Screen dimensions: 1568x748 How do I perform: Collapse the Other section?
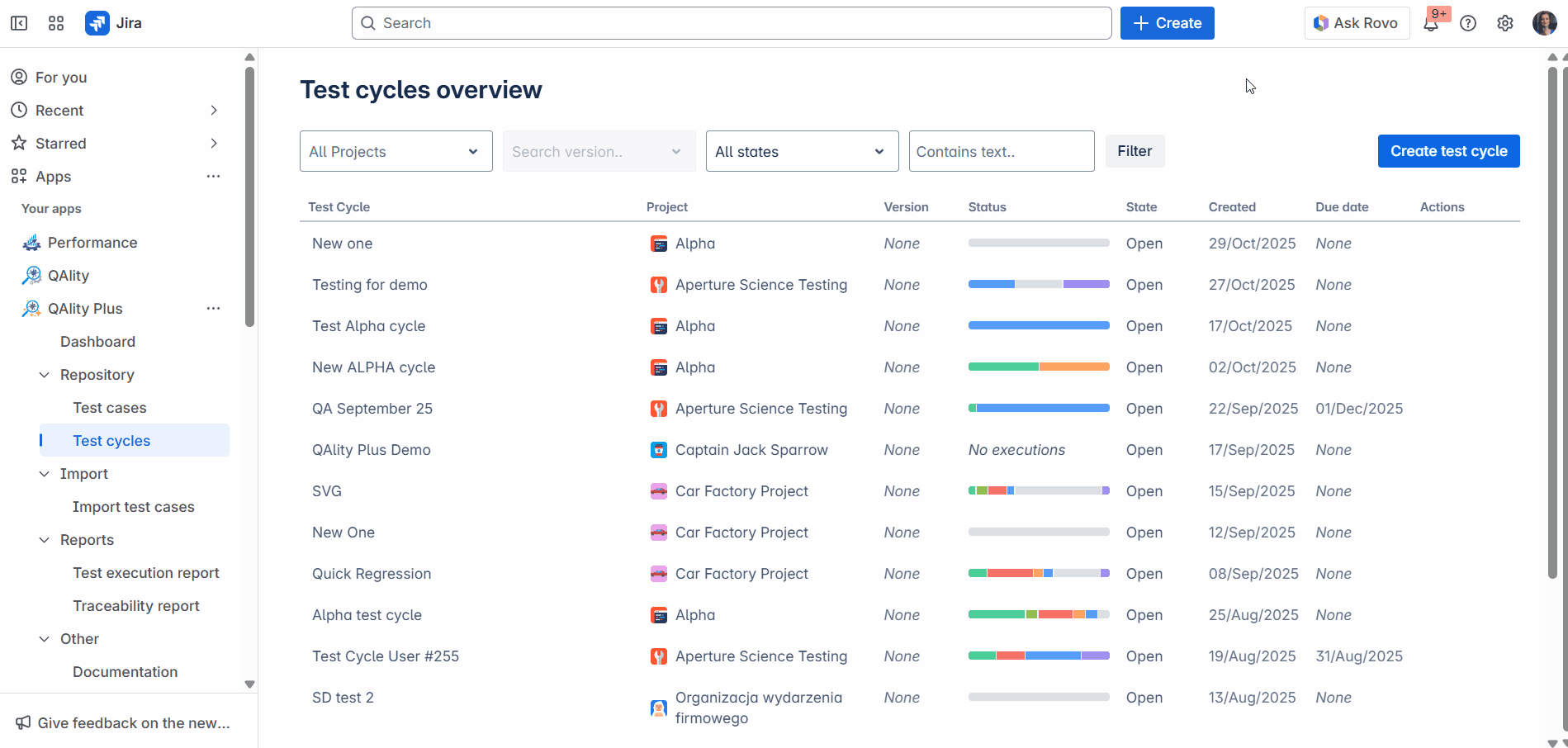[45, 639]
